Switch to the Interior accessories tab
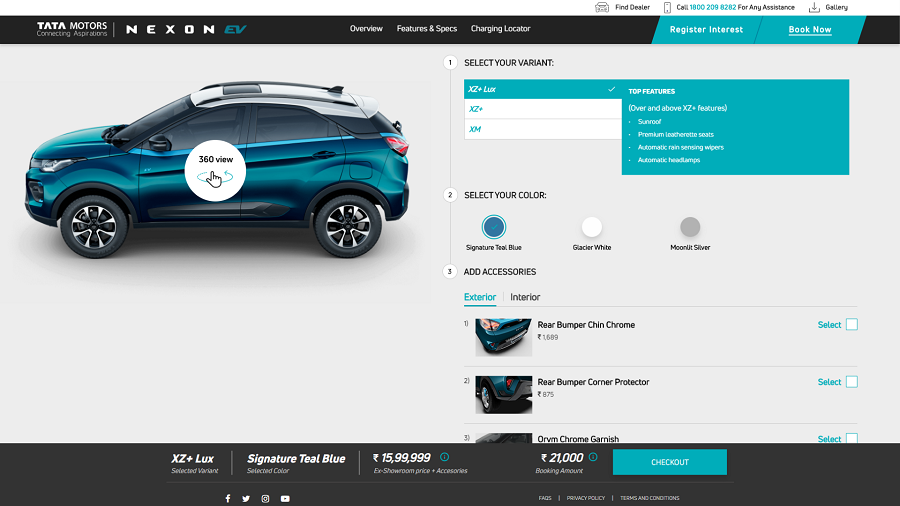This screenshot has width=900, height=506. click(525, 297)
